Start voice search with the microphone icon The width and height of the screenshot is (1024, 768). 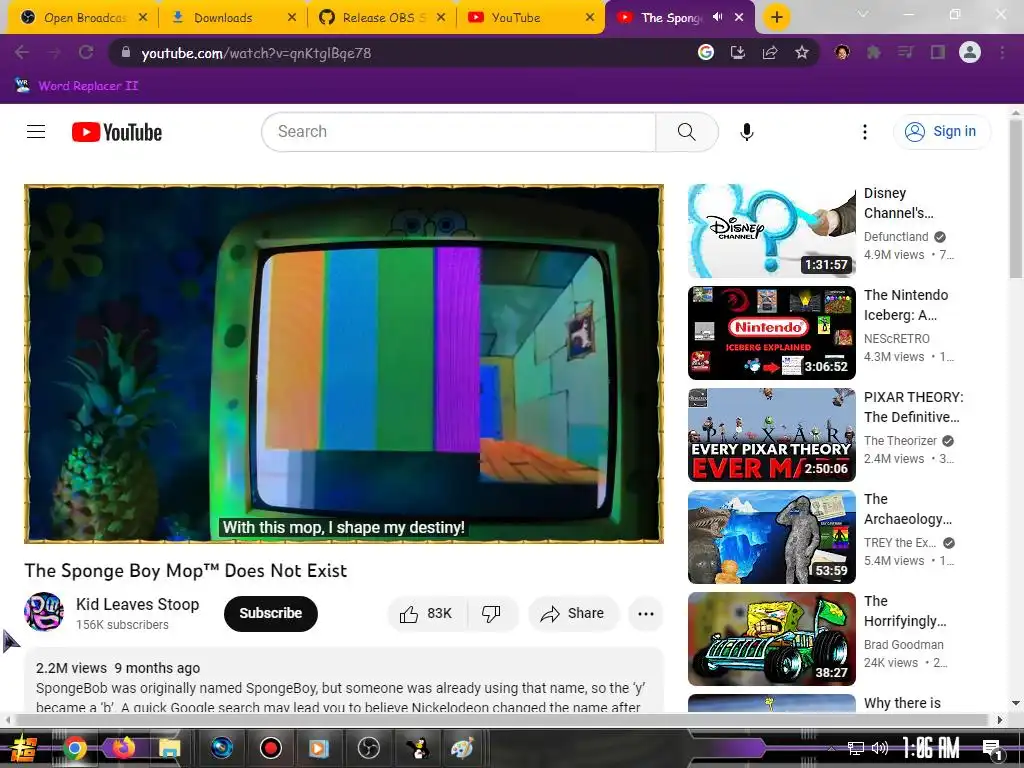tap(746, 132)
